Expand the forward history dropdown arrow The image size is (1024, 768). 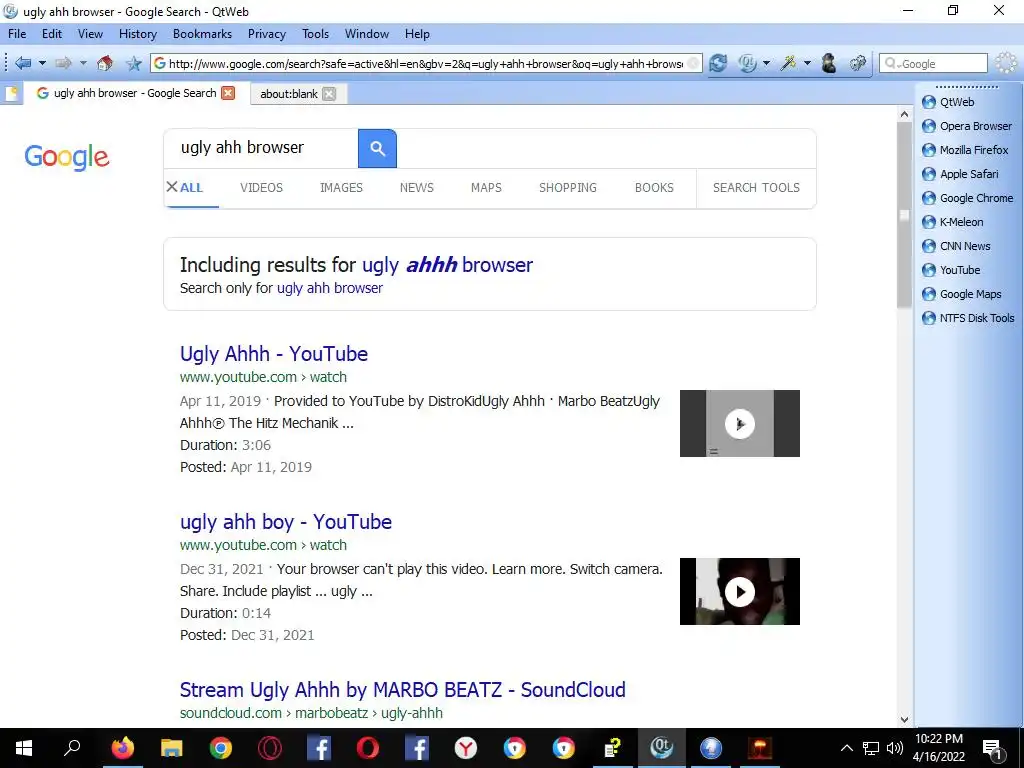(84, 63)
